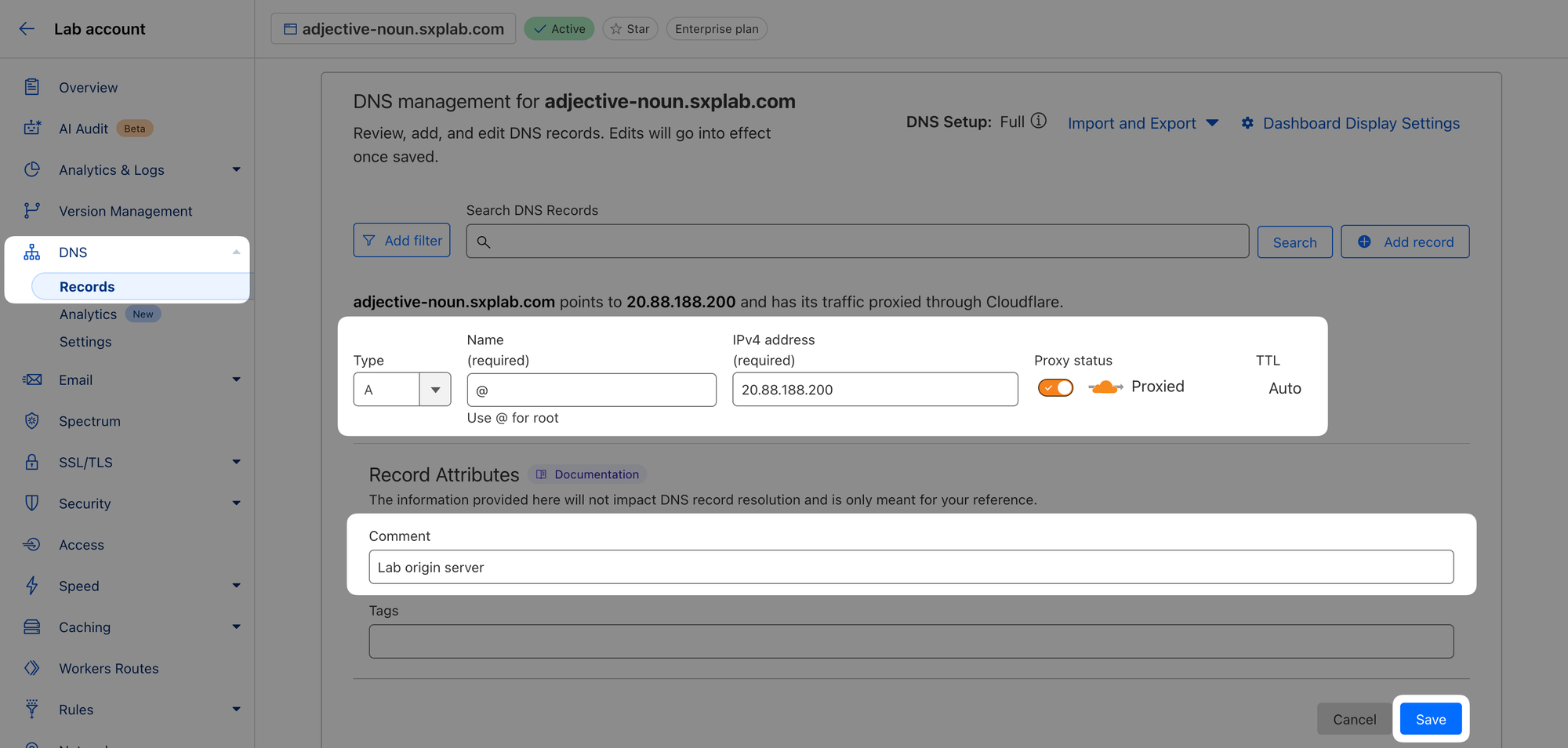The width and height of the screenshot is (1568, 748).
Task: Expand the Email sidebar section
Action: coord(236,379)
